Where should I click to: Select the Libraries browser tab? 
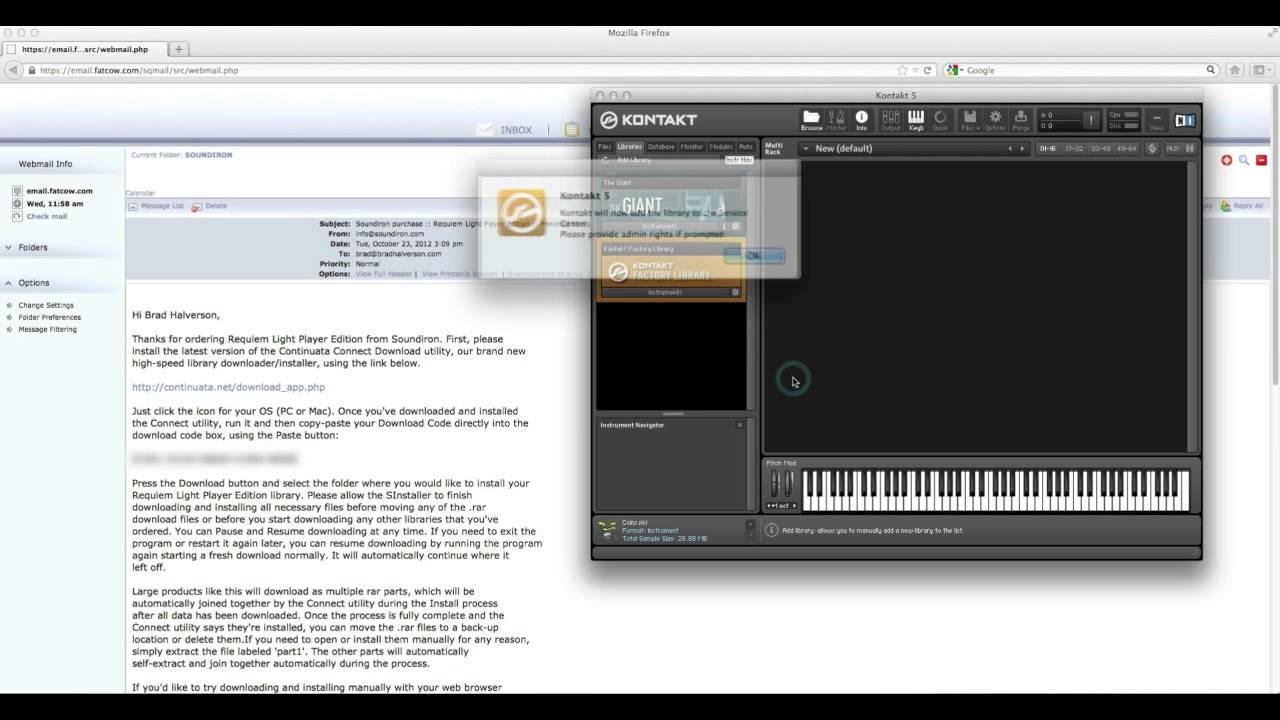click(x=630, y=147)
